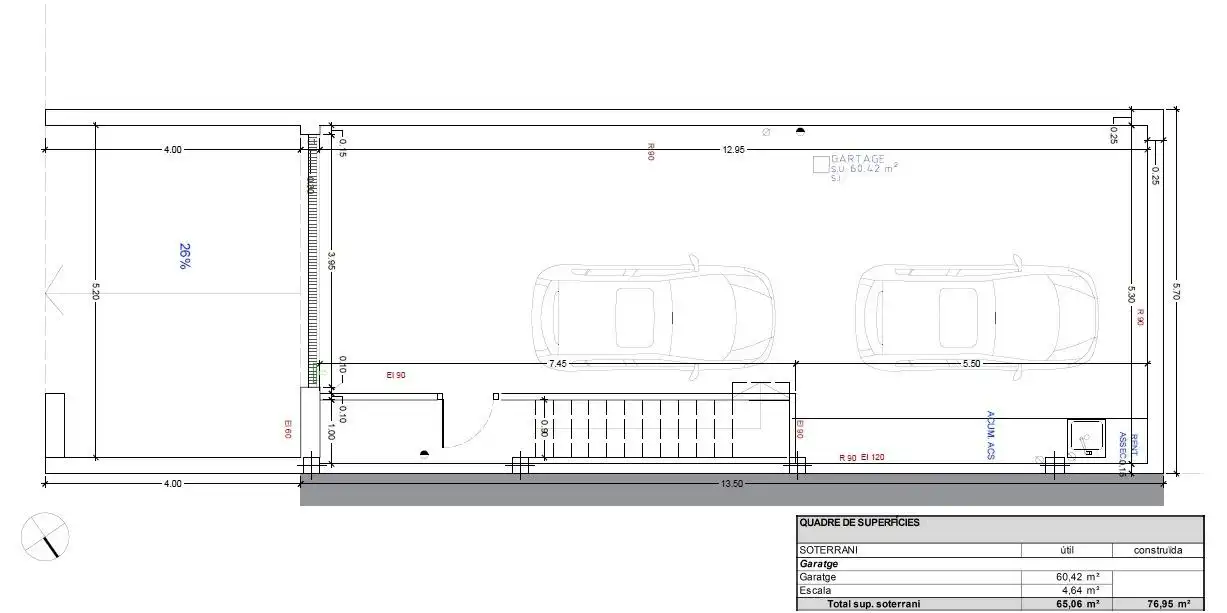Click the 1.00 dimension near the door
The width and height of the screenshot is (1227, 613).
pos(332,434)
